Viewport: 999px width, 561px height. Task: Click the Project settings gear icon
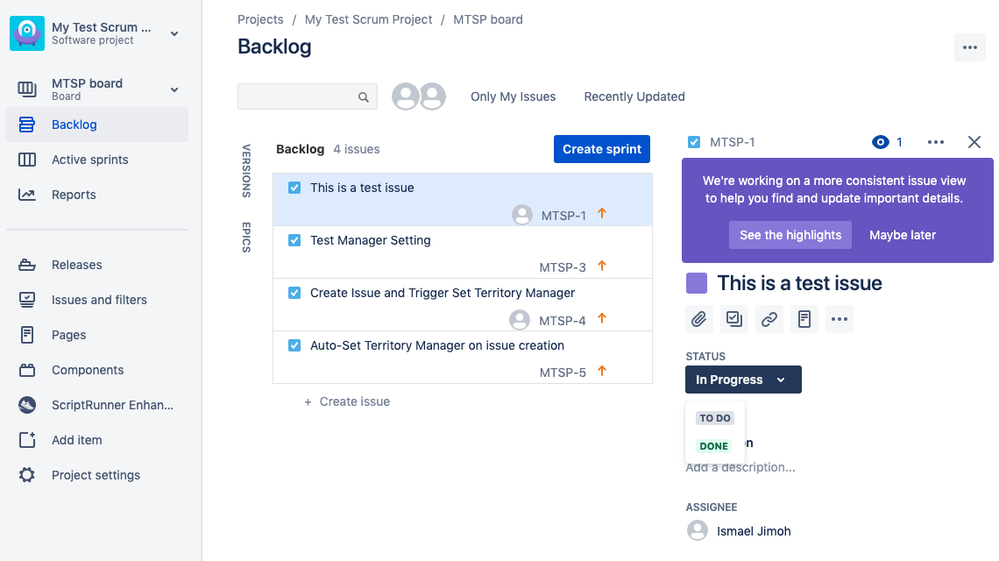click(x=27, y=475)
